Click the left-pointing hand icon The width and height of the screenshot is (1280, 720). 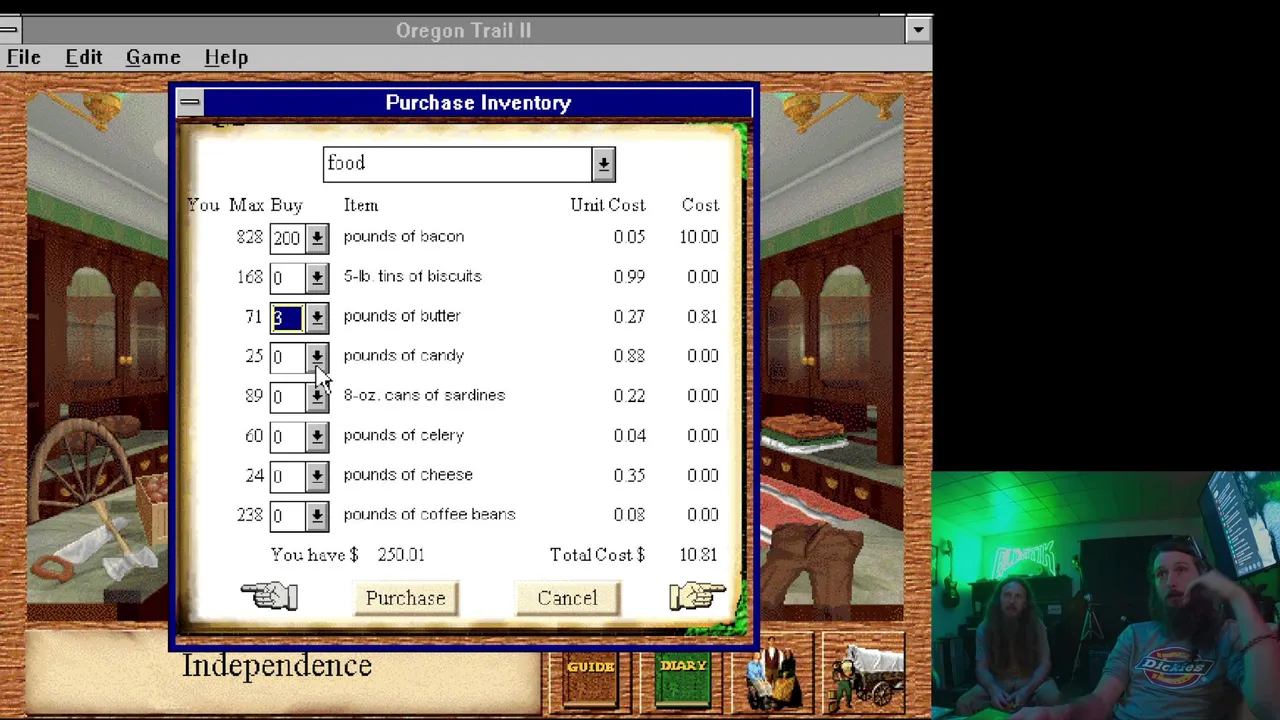[269, 596]
